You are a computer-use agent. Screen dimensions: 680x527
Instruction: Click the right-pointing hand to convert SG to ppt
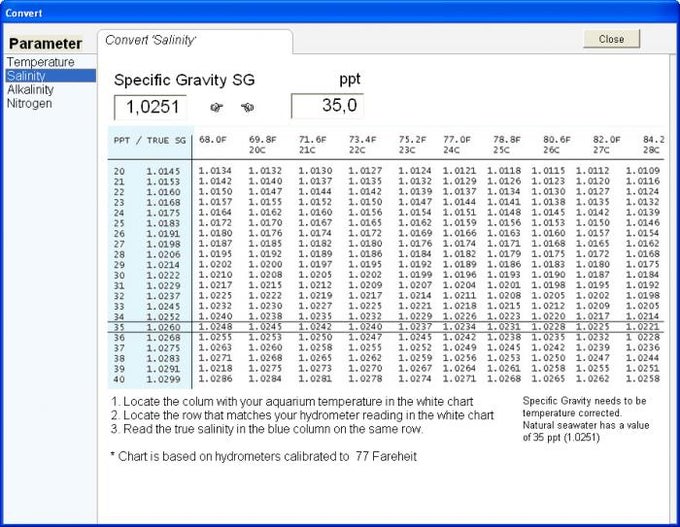pyautogui.click(x=217, y=107)
